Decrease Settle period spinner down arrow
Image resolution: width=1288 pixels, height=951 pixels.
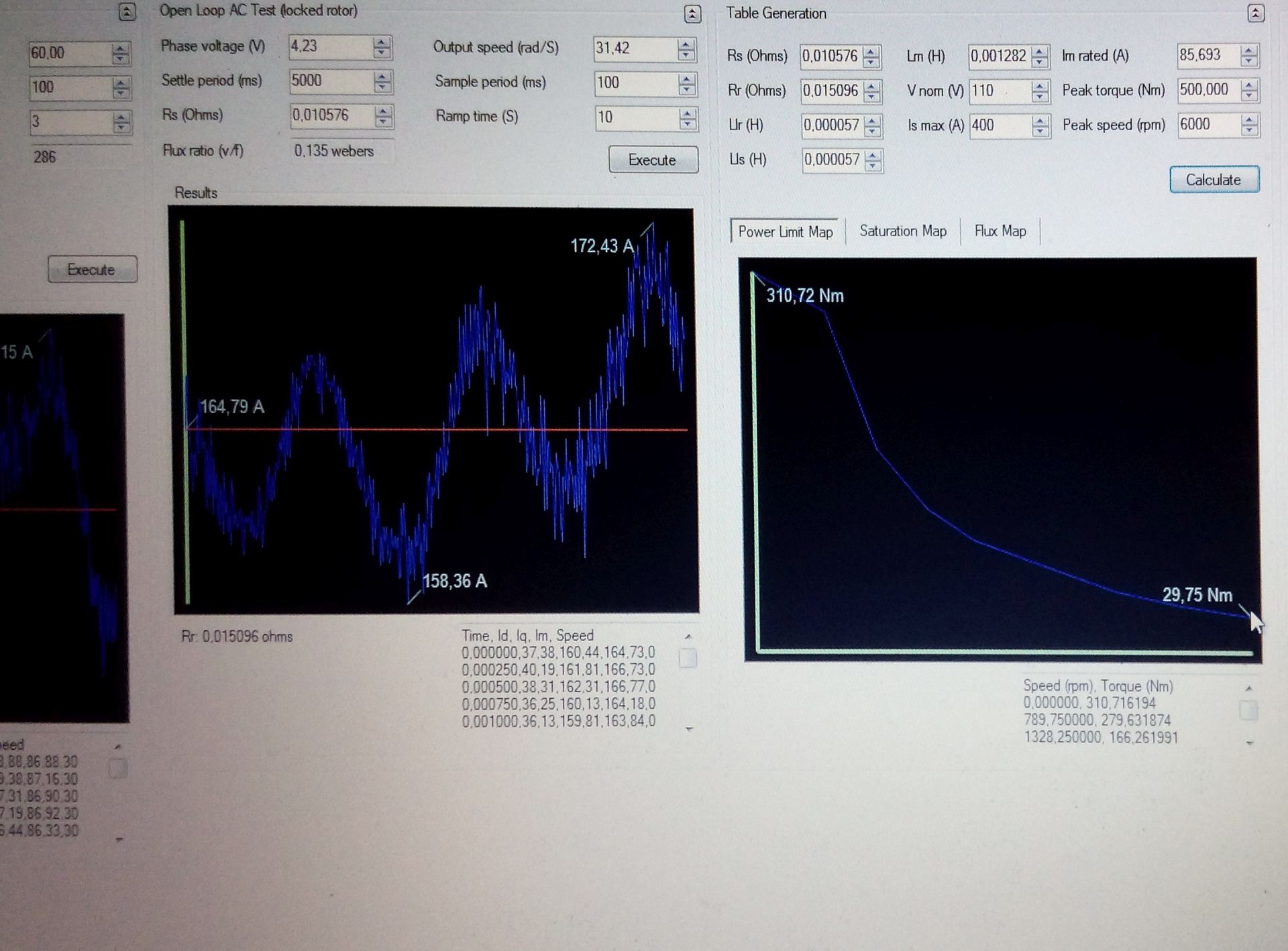click(x=382, y=87)
